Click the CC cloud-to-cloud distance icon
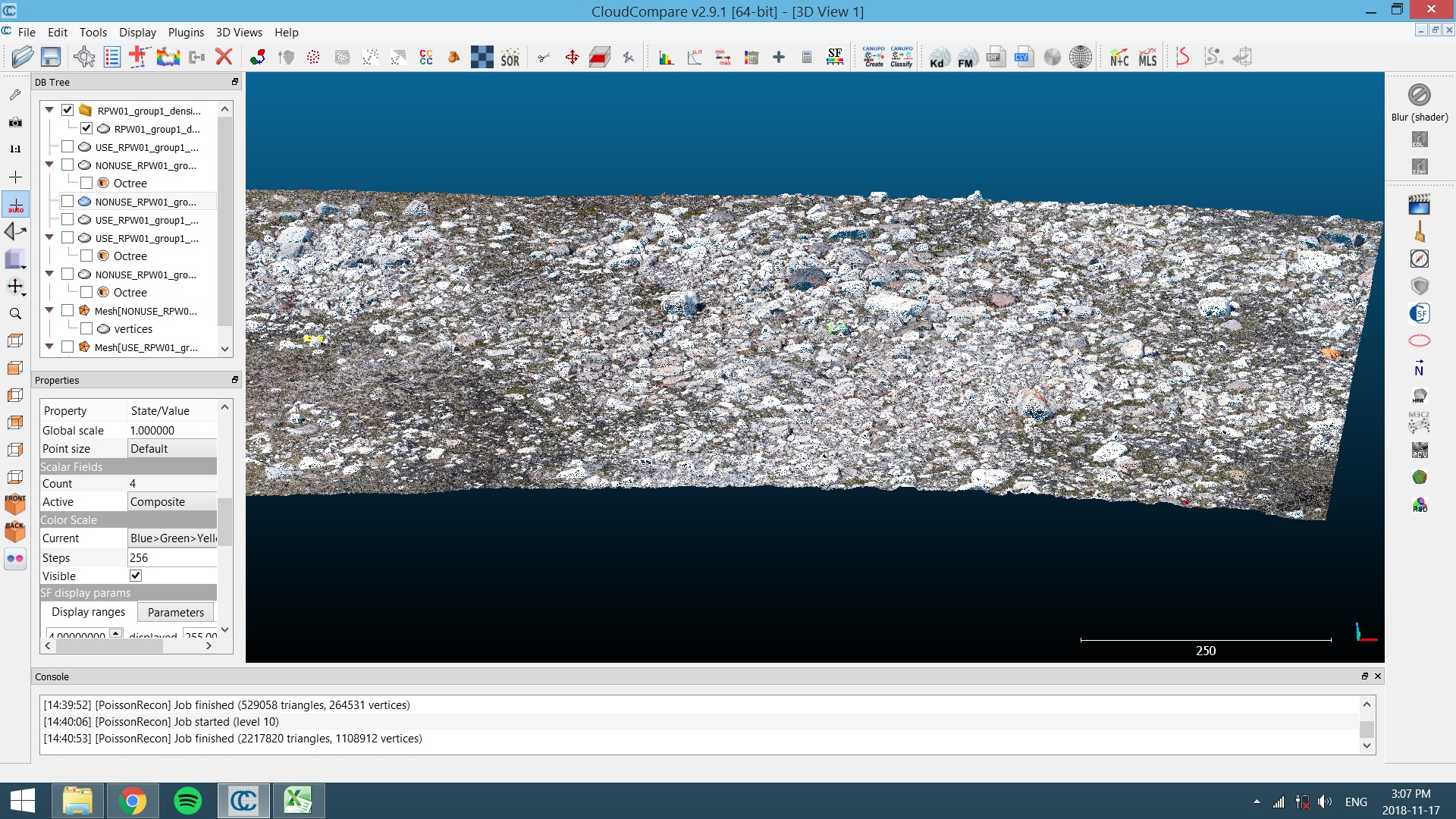The height and width of the screenshot is (819, 1456). coord(426,58)
